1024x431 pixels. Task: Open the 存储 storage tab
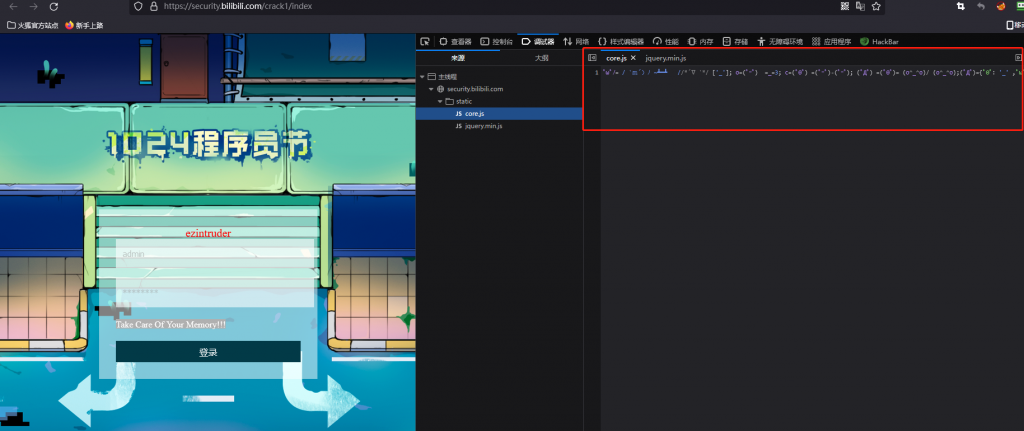coord(735,41)
